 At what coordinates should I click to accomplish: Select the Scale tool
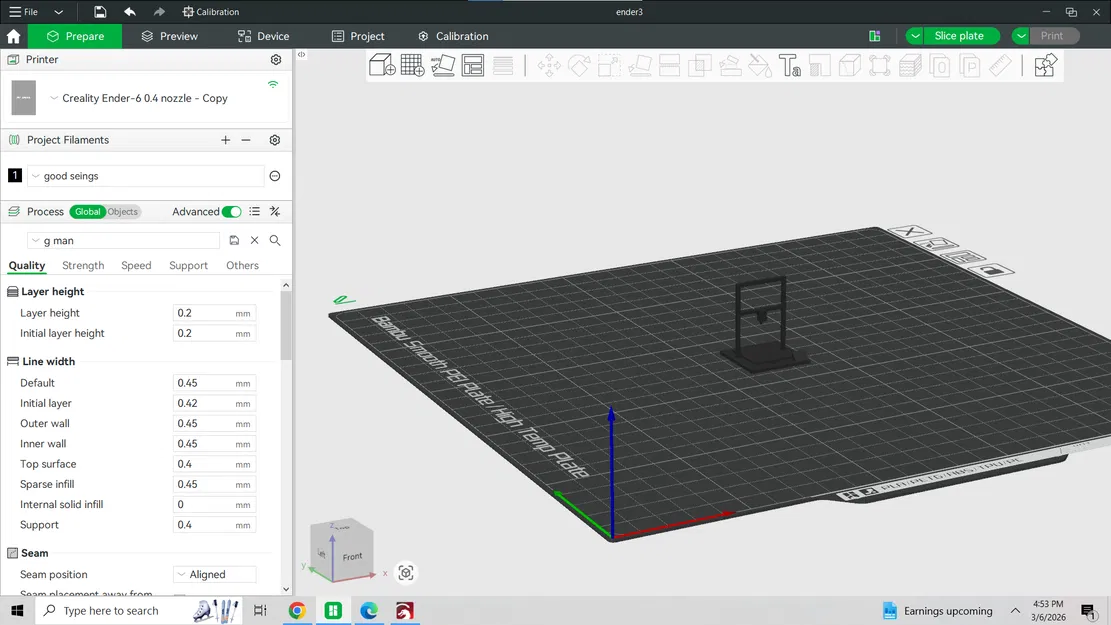pyautogui.click(x=608, y=64)
